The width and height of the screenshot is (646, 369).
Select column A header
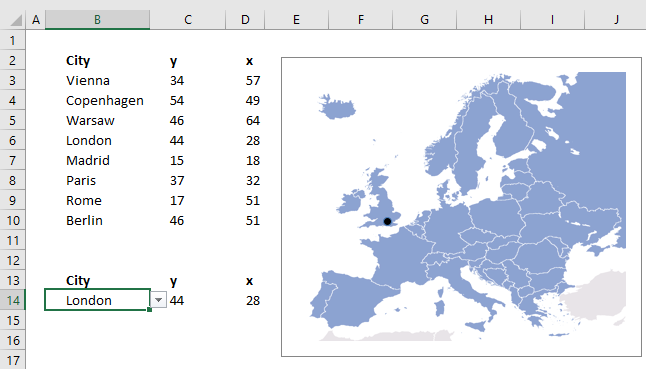36,20
